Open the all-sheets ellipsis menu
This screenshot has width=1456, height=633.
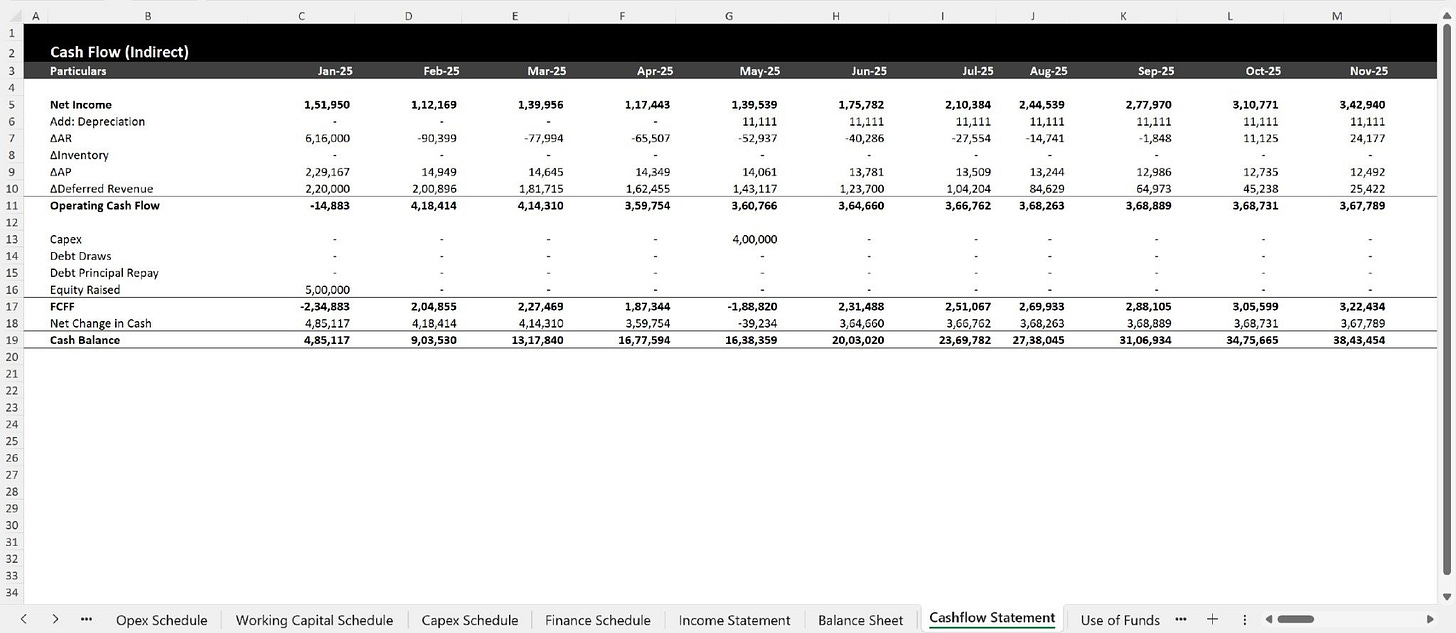(x=87, y=620)
